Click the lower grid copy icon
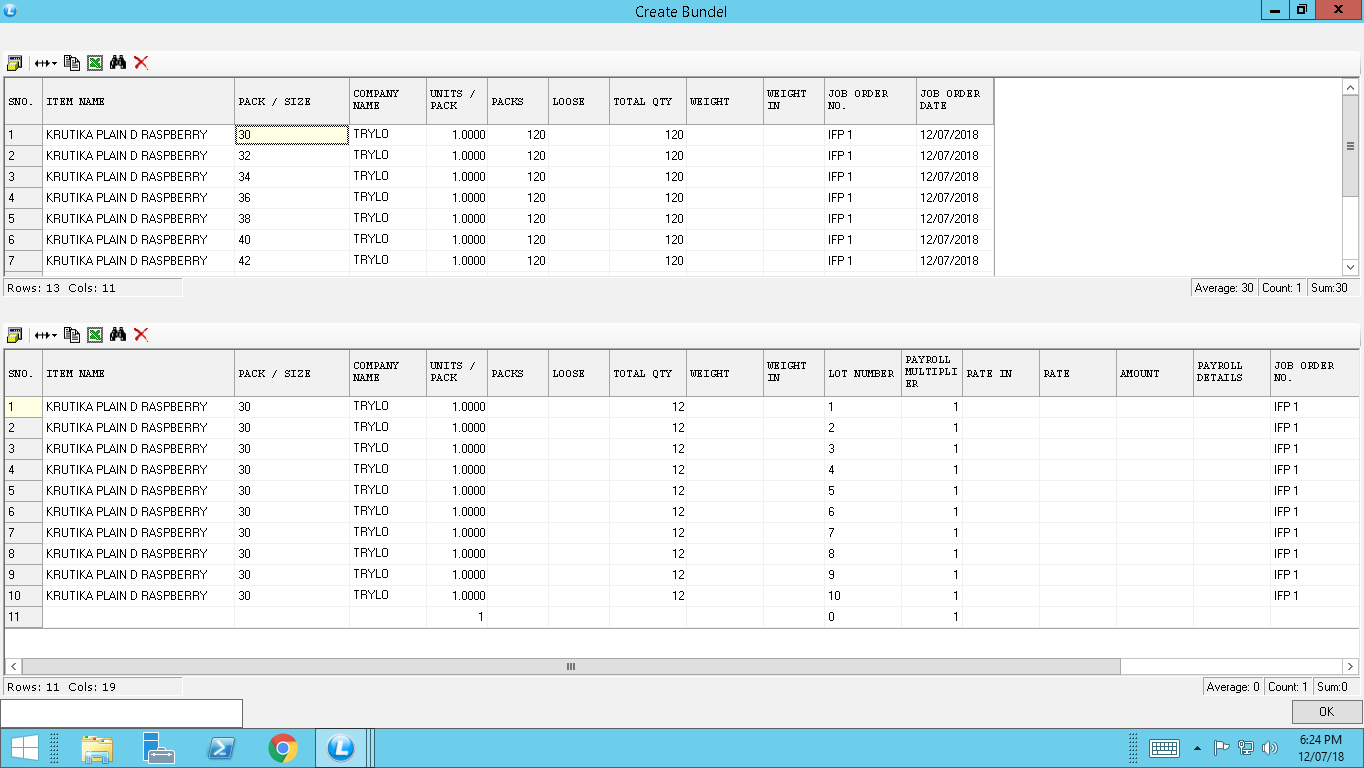 [72, 334]
